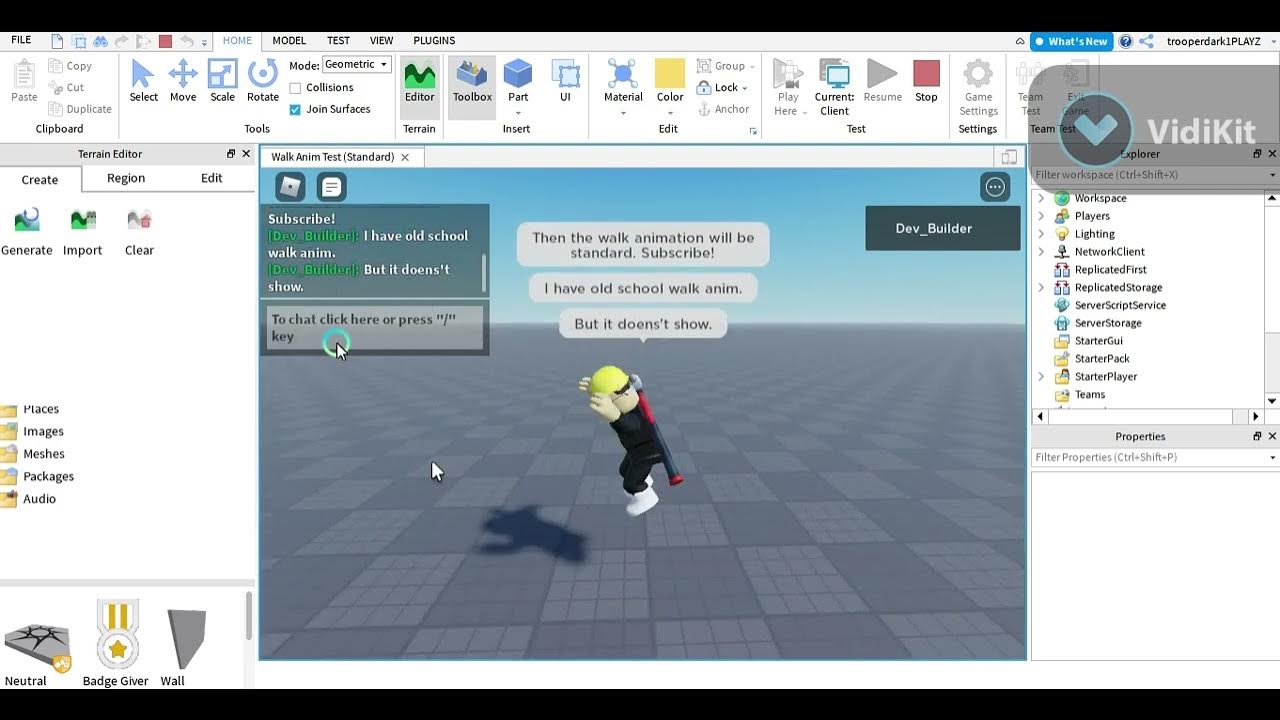
Task: Switch to the MODEL ribbon tab
Action: pyautogui.click(x=289, y=41)
